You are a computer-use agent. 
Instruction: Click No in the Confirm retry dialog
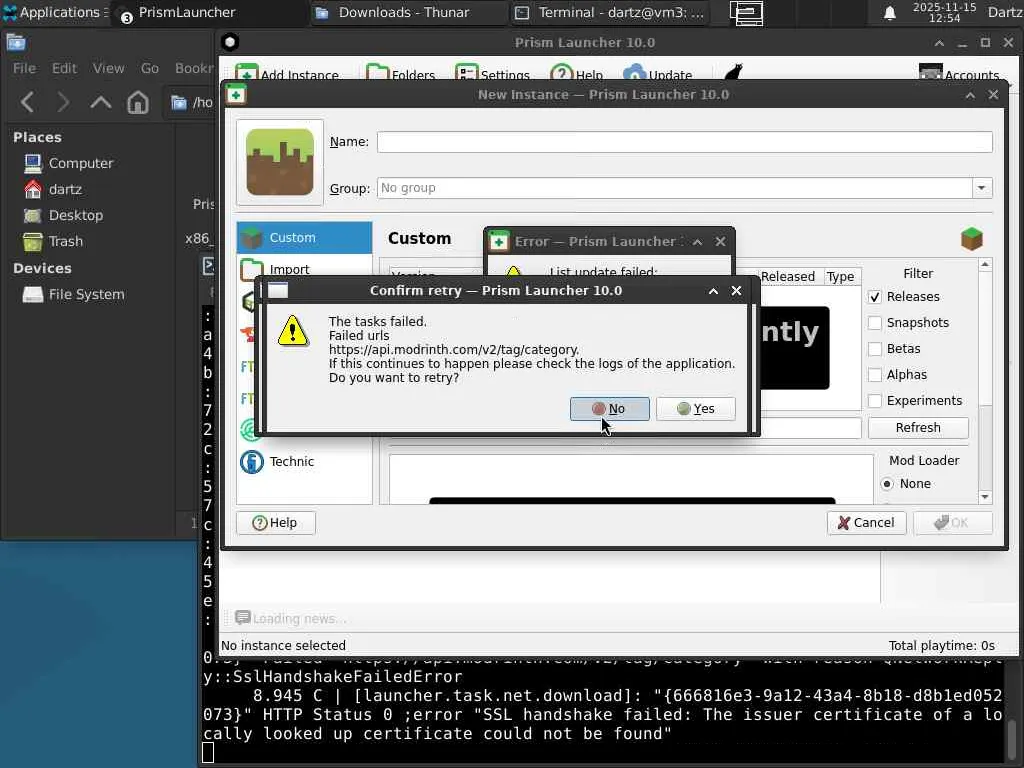[x=609, y=409]
